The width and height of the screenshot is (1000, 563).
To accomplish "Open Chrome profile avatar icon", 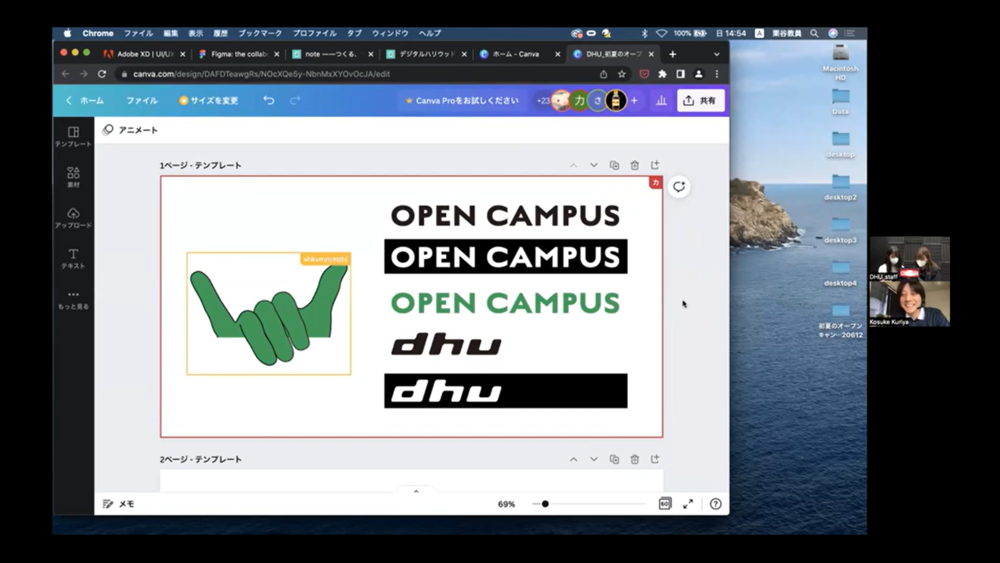I will point(699,74).
